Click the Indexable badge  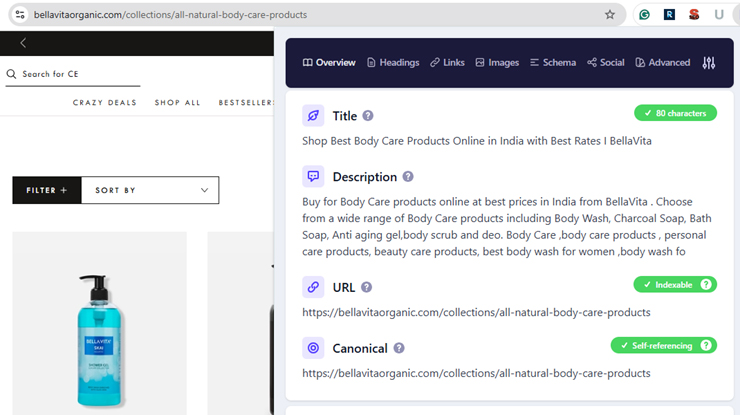(x=675, y=284)
